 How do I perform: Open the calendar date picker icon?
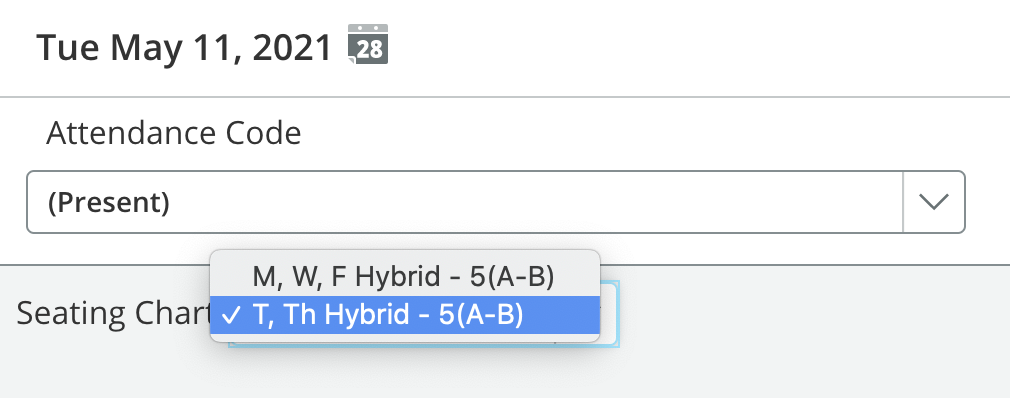(x=368, y=44)
